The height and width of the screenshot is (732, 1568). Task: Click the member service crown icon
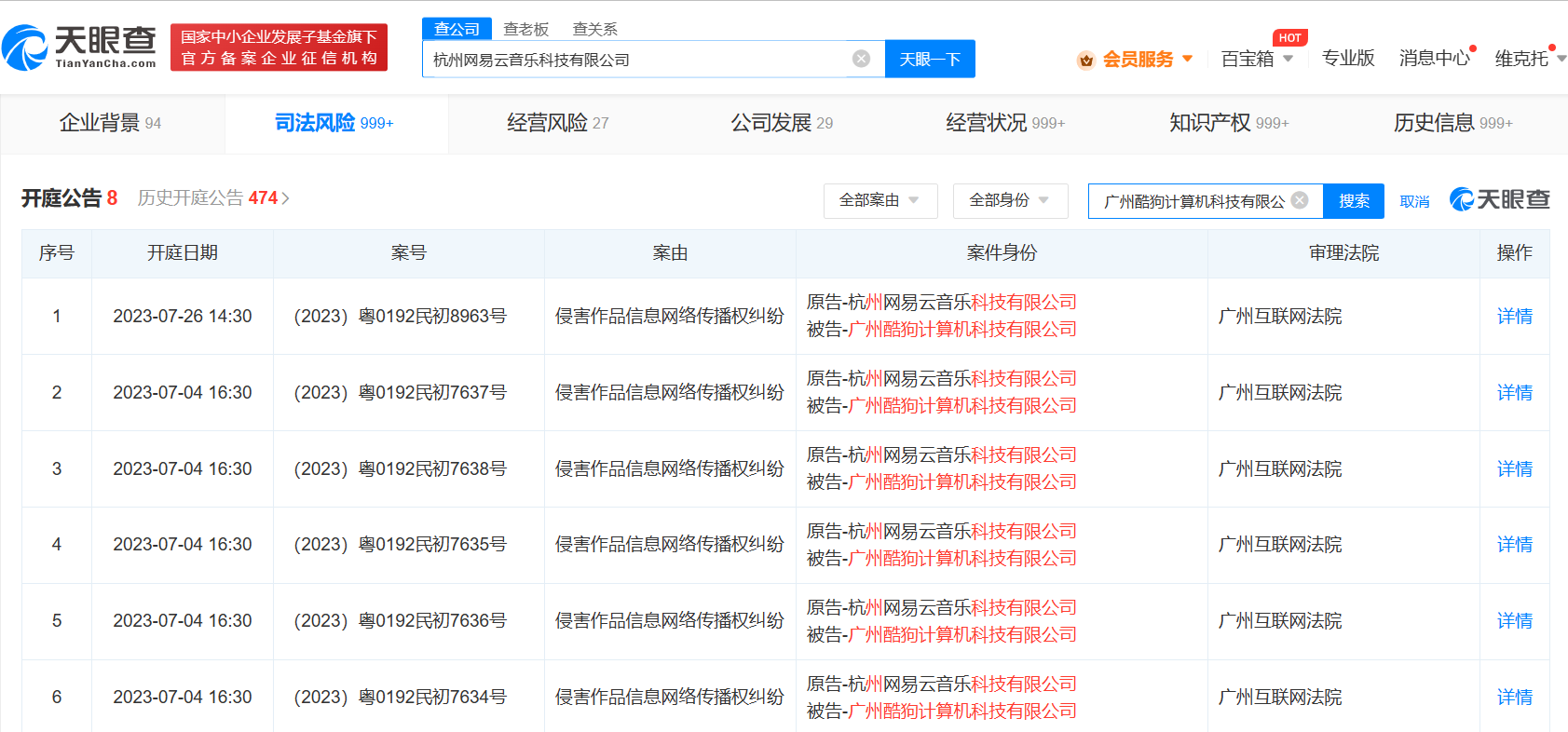click(x=1085, y=61)
